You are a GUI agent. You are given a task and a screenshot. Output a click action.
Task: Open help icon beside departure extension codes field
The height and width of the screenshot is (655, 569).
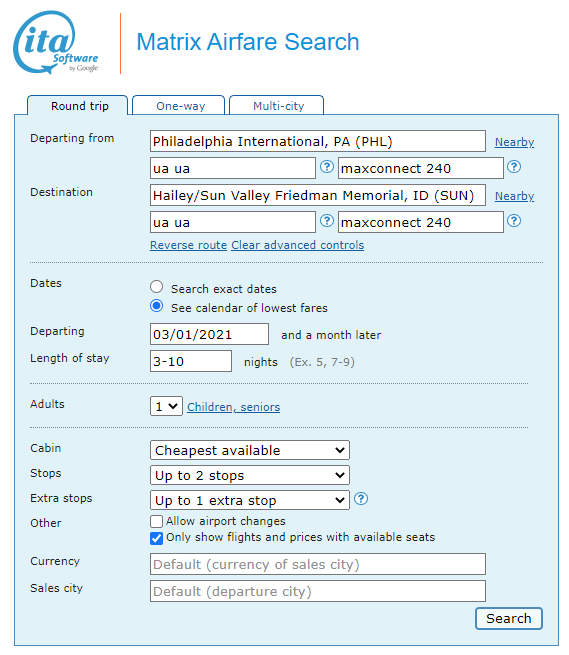click(x=514, y=167)
